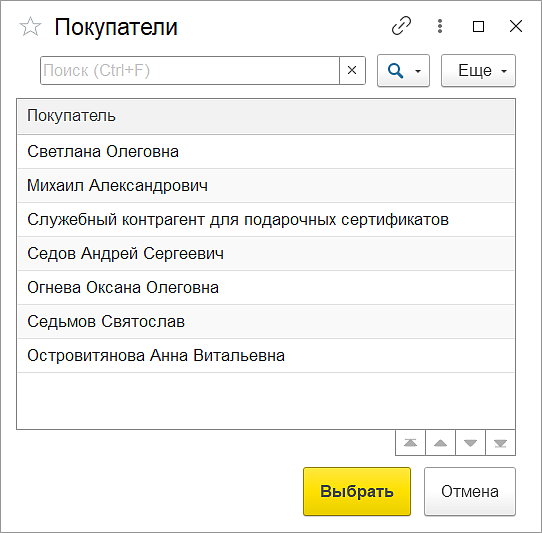
Task: Select row Седов Андрей Сергеевич
Action: [x=266, y=253]
